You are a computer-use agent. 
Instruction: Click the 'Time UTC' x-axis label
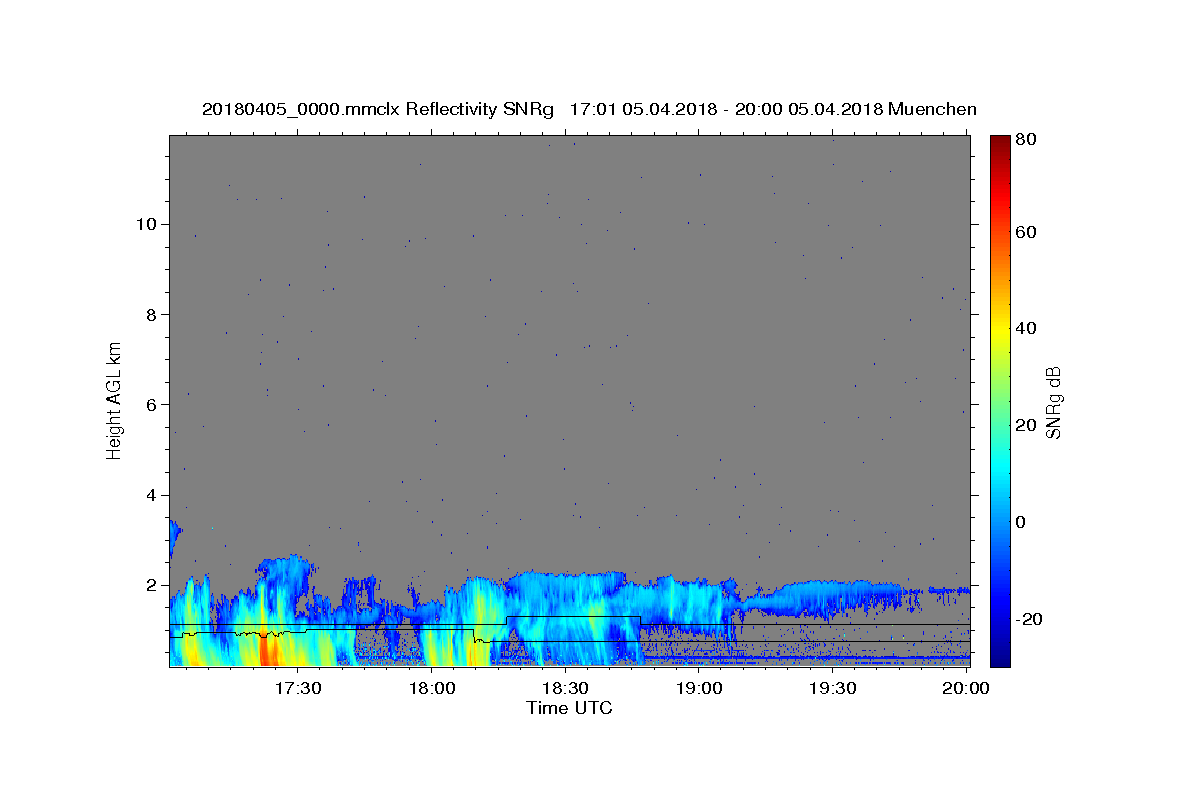pyautogui.click(x=569, y=708)
